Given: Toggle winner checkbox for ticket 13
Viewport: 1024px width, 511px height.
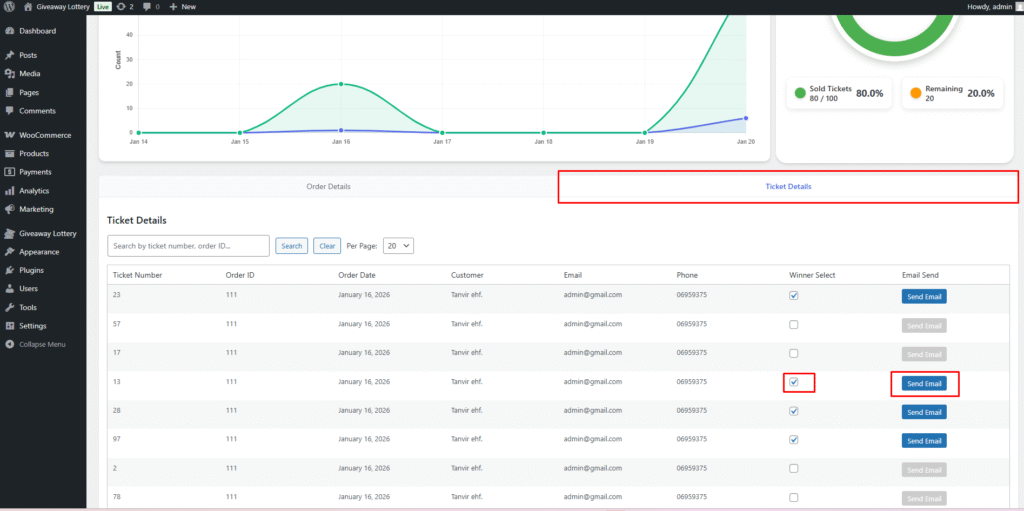Looking at the screenshot, I should pos(794,382).
